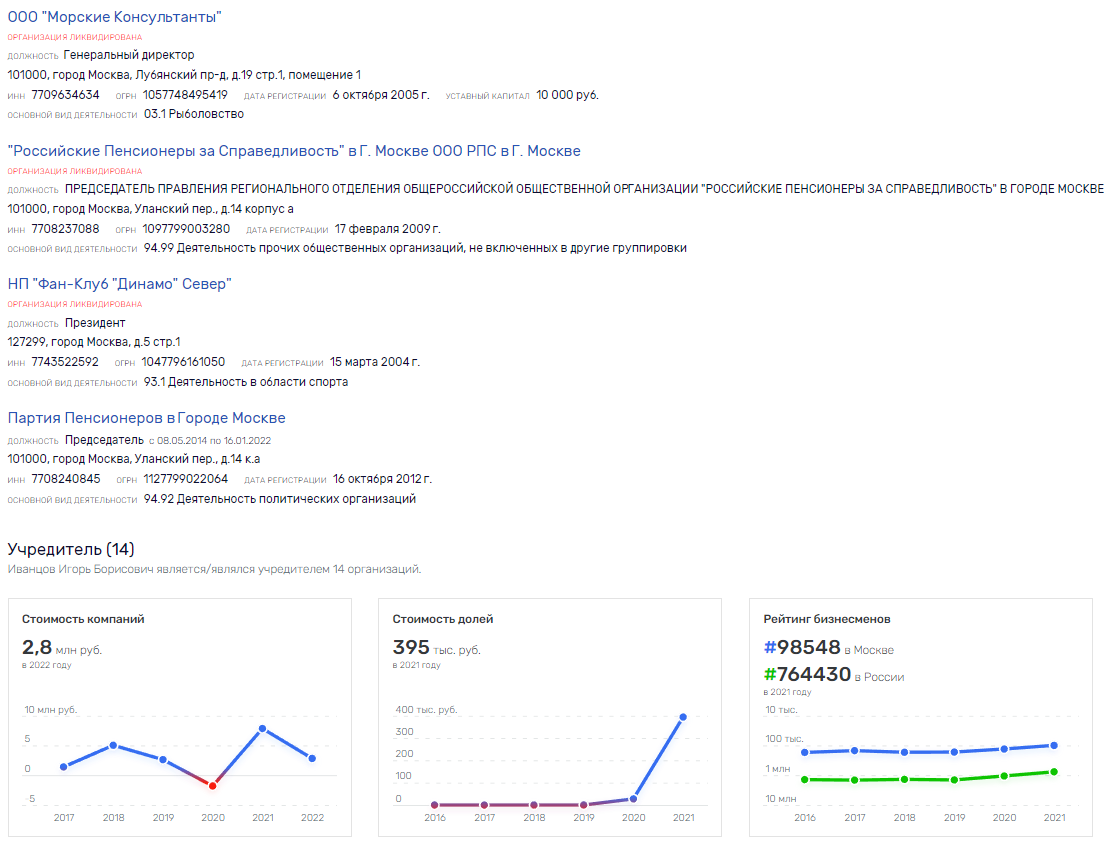This screenshot has height=846, width=1115.
Task: Open ООО "Морские Консультанты" company link
Action: [x=114, y=17]
